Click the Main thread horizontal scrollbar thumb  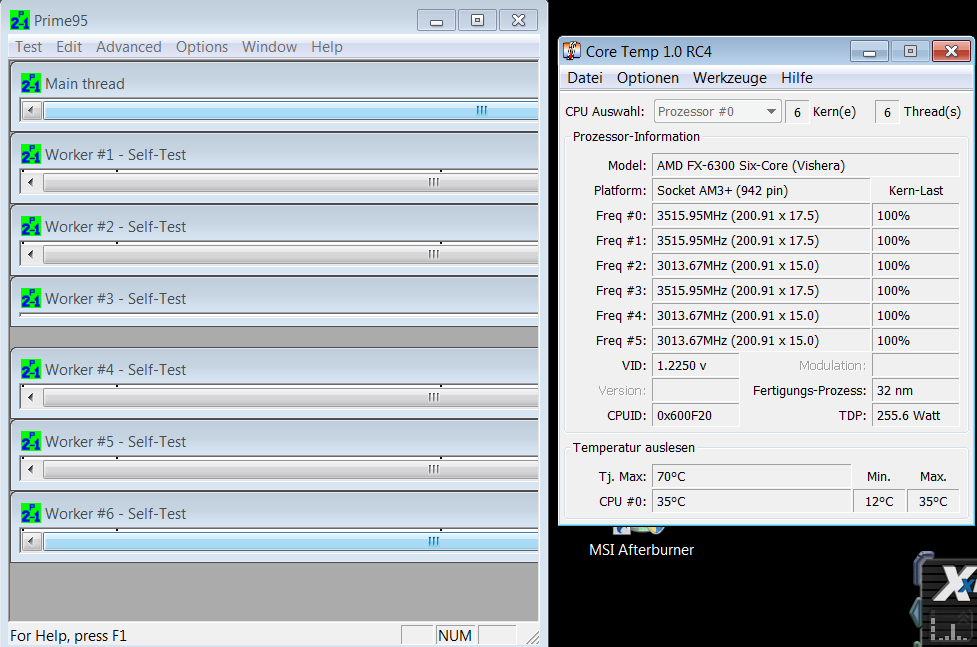(291, 111)
